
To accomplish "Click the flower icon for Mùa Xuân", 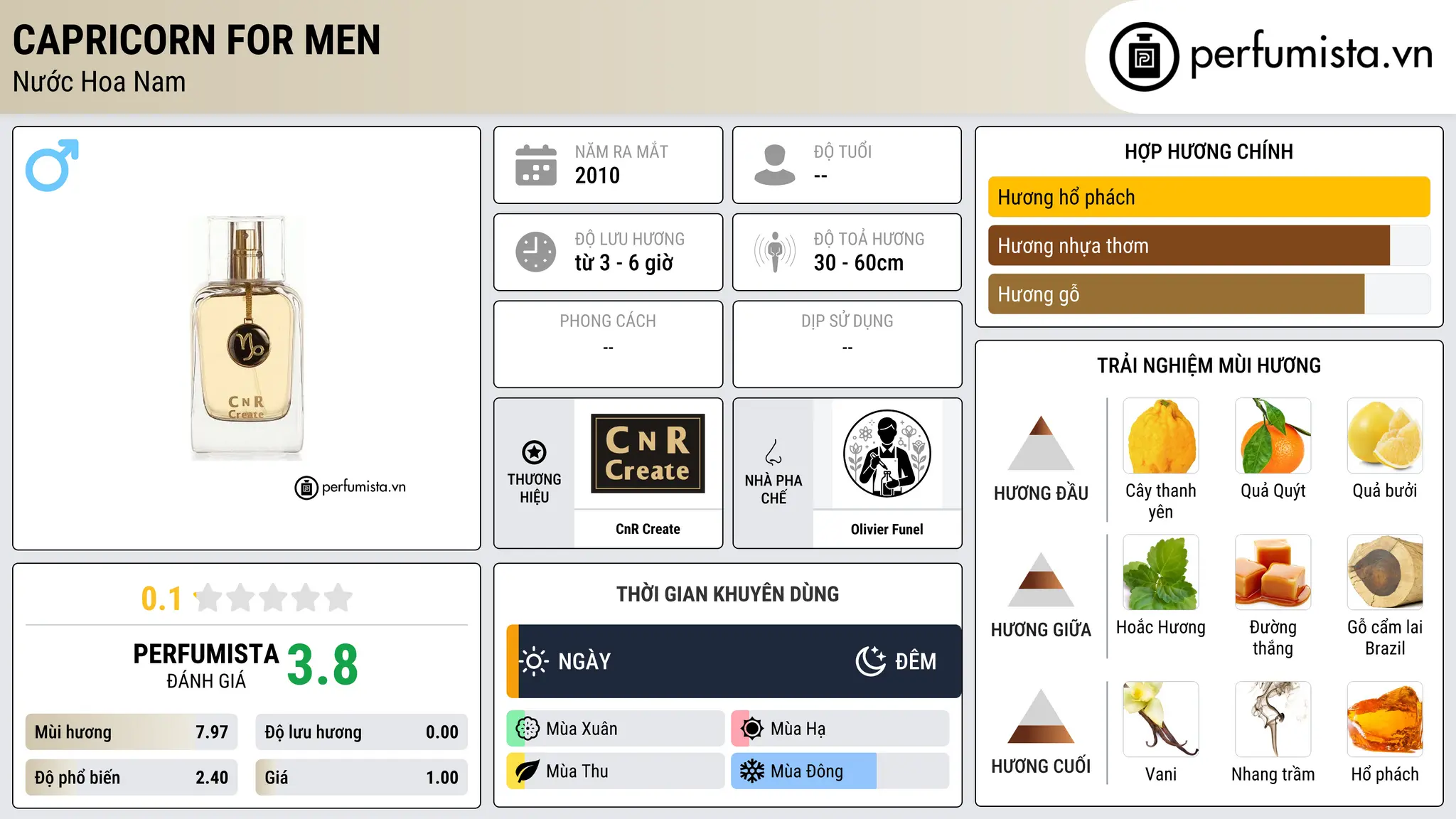I will (528, 729).
